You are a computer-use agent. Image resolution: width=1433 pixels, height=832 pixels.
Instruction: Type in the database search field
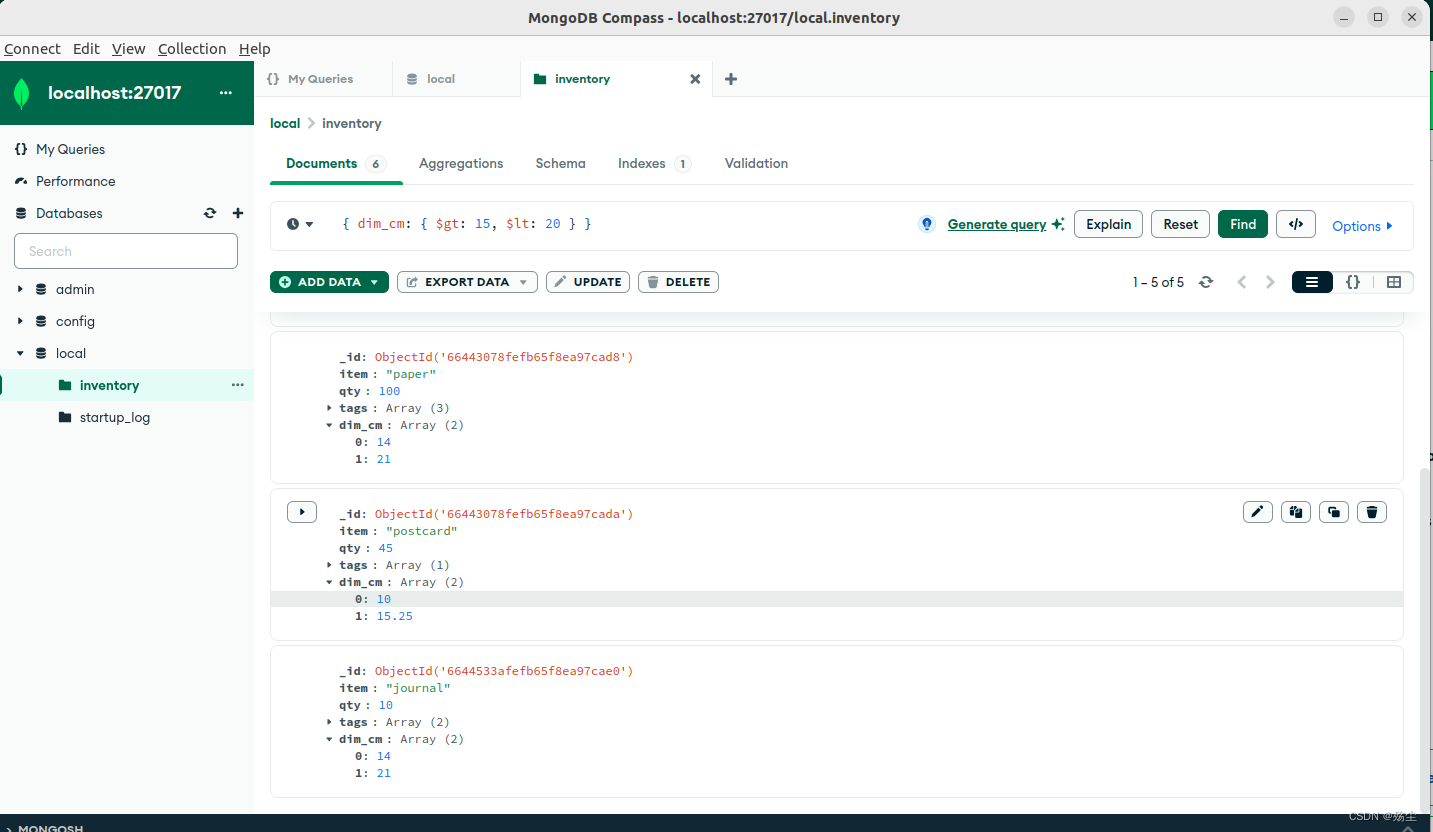125,251
